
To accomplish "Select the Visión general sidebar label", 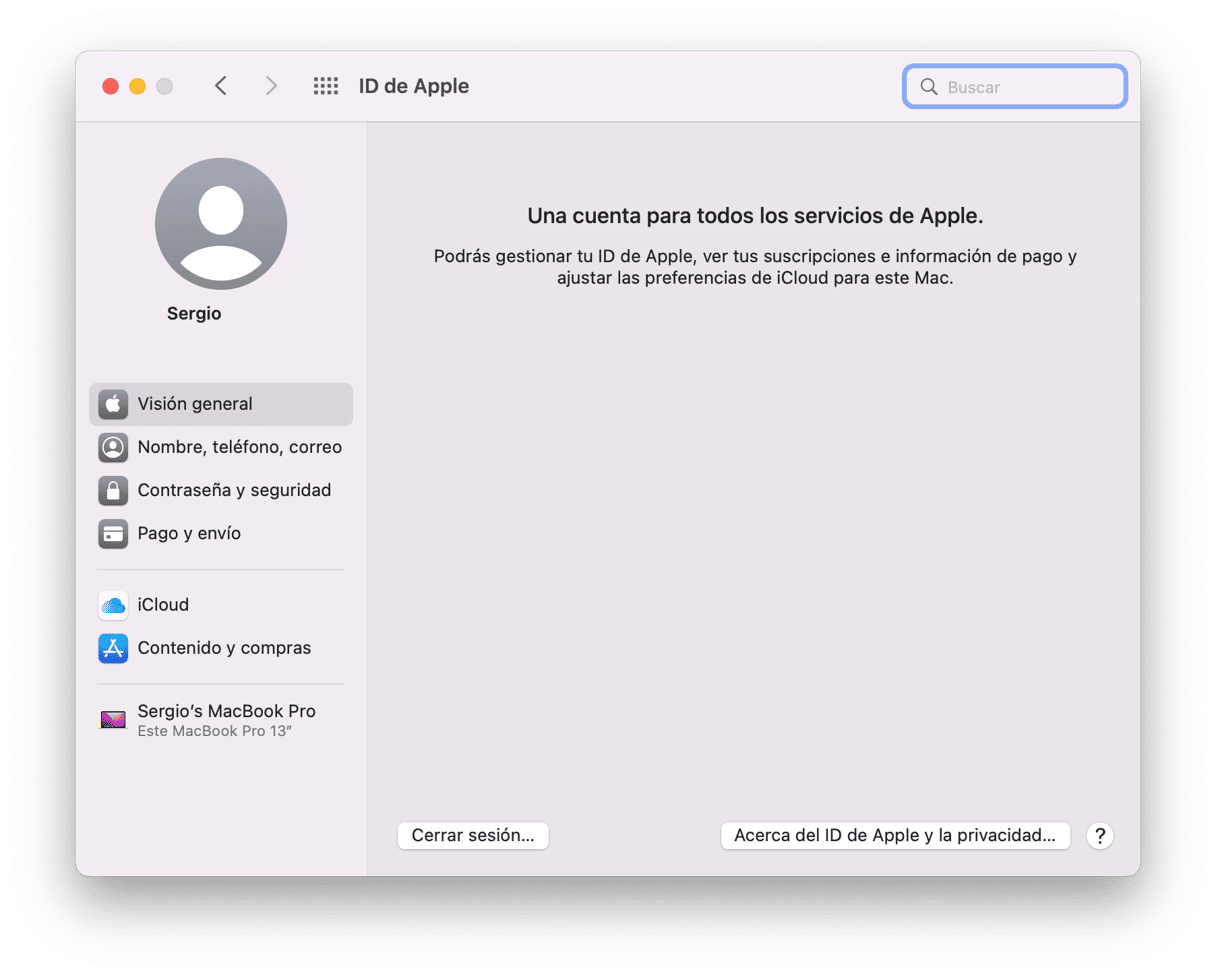I will pyautogui.click(x=195, y=404).
